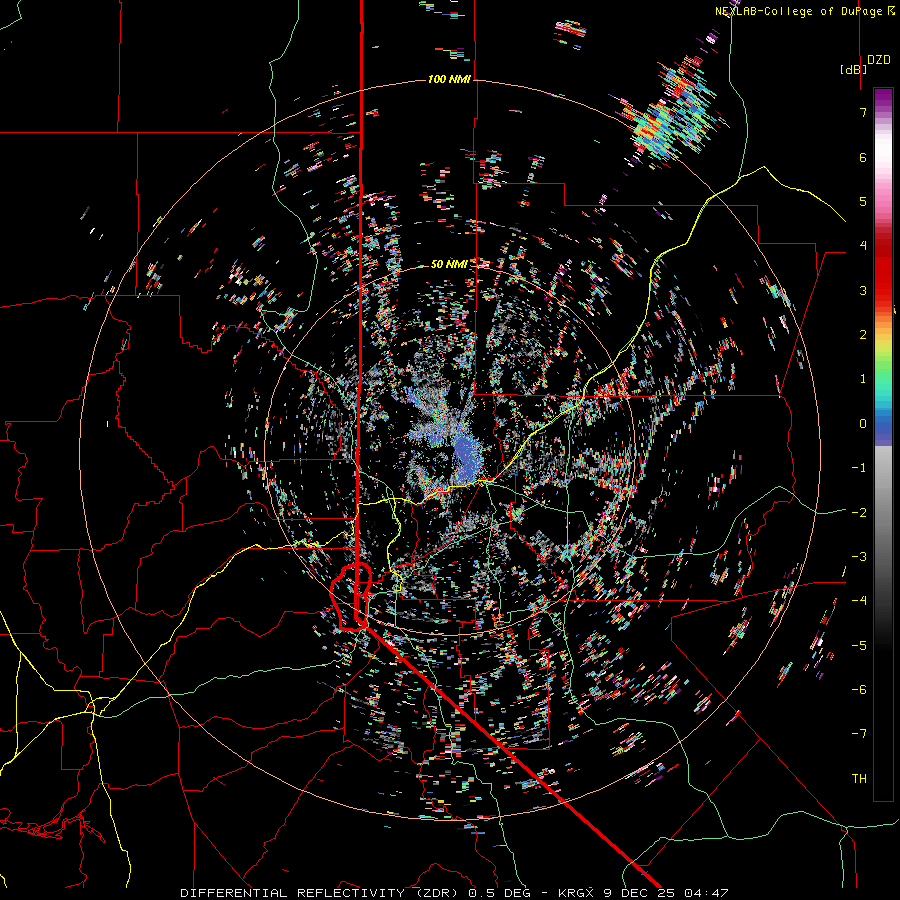Click the red outlined polygon on the map
The image size is (900, 900).
[x=350, y=598]
